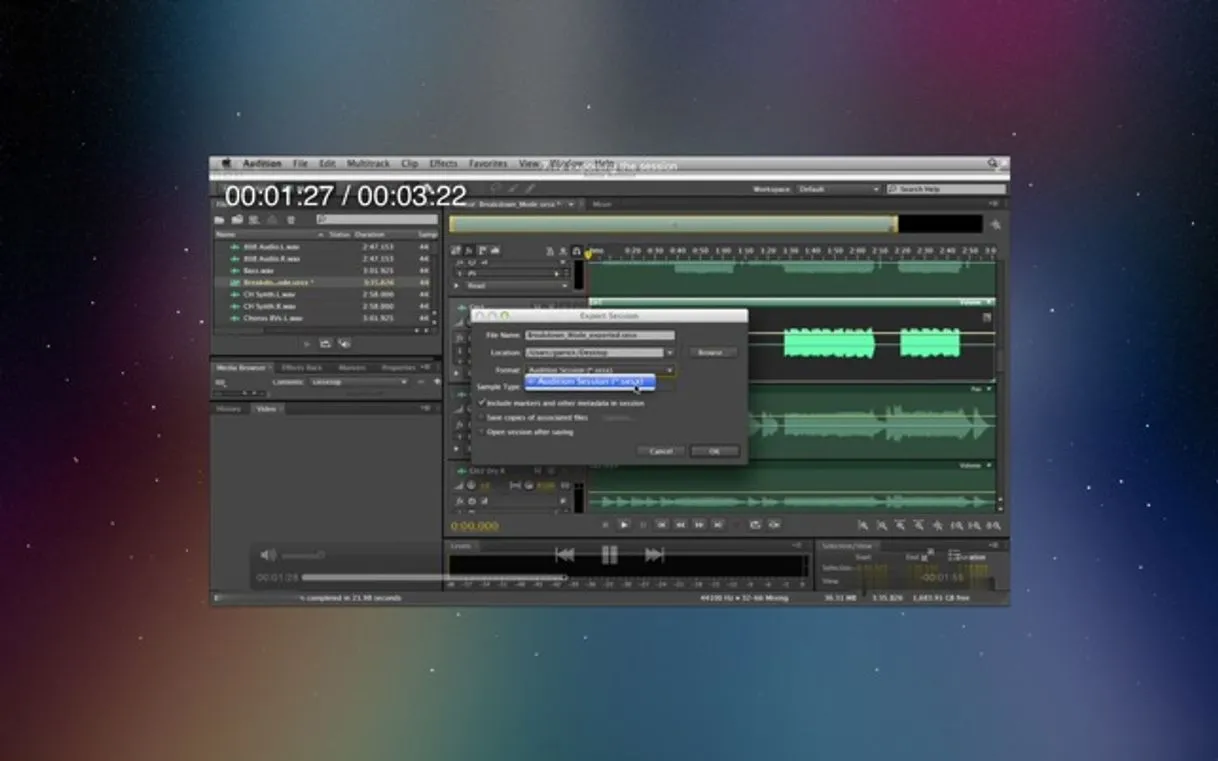Click the Zoom Out Full icon at far right
1218x761 pixels.
coord(994,525)
